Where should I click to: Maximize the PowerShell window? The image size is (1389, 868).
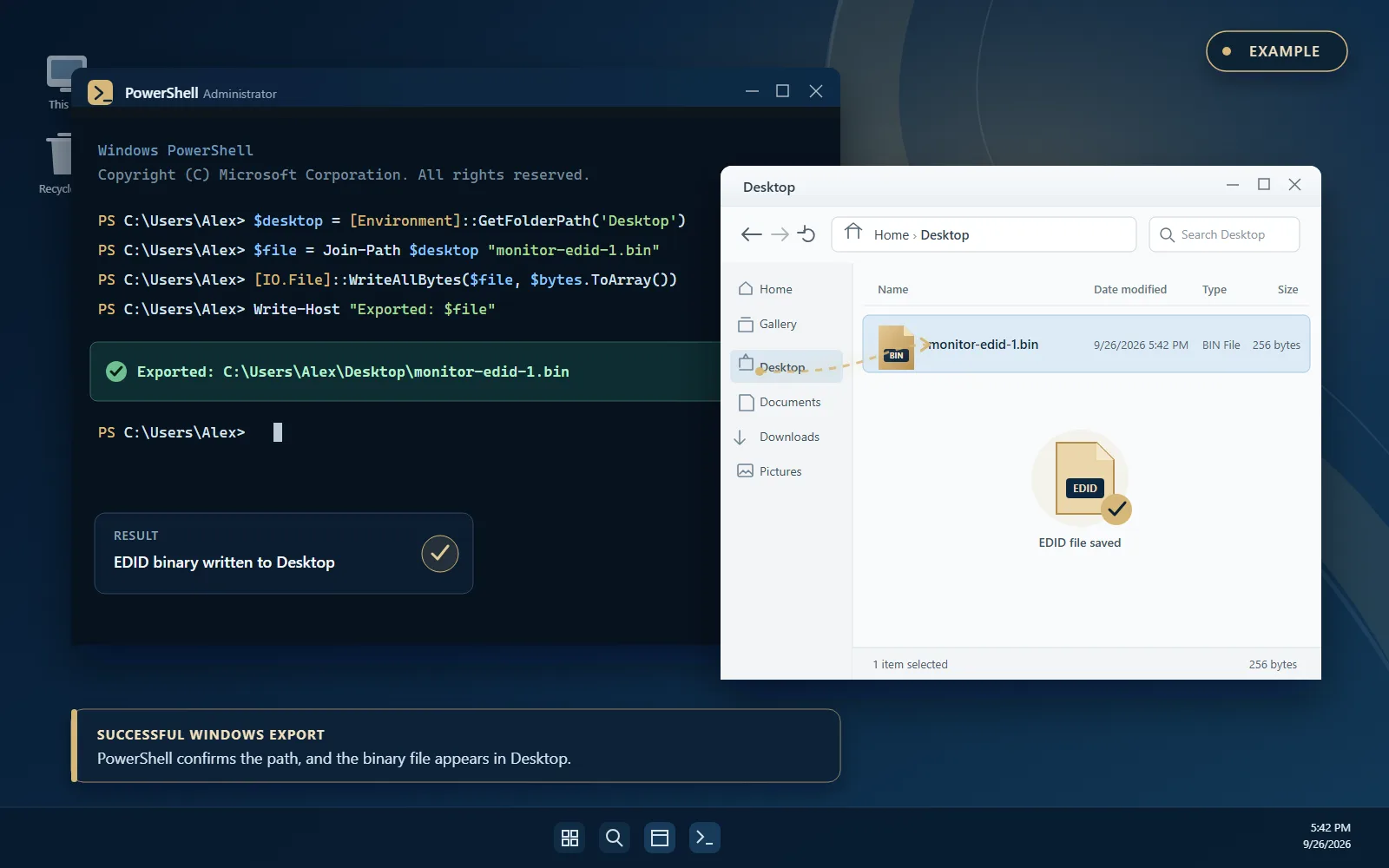tap(783, 91)
